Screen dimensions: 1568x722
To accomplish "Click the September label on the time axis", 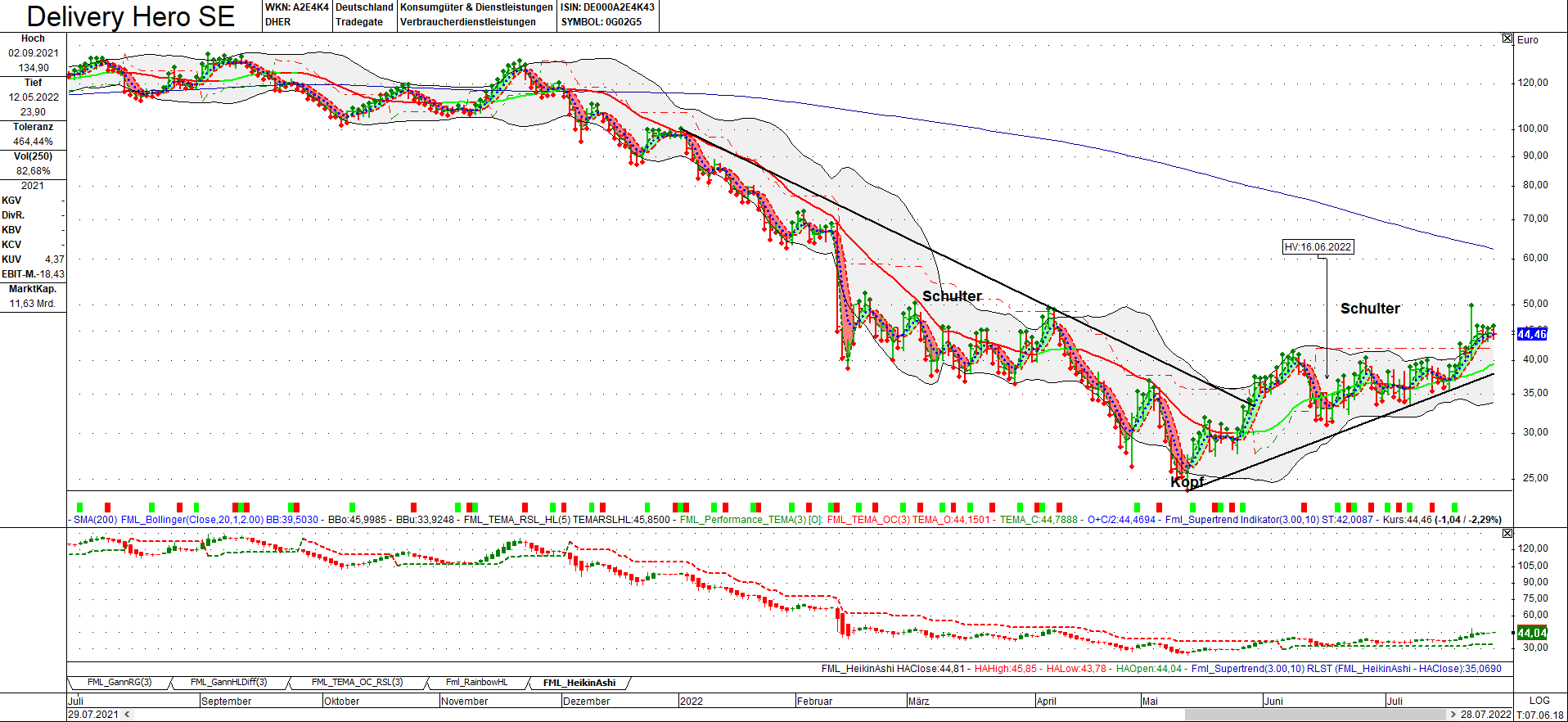I will (226, 702).
